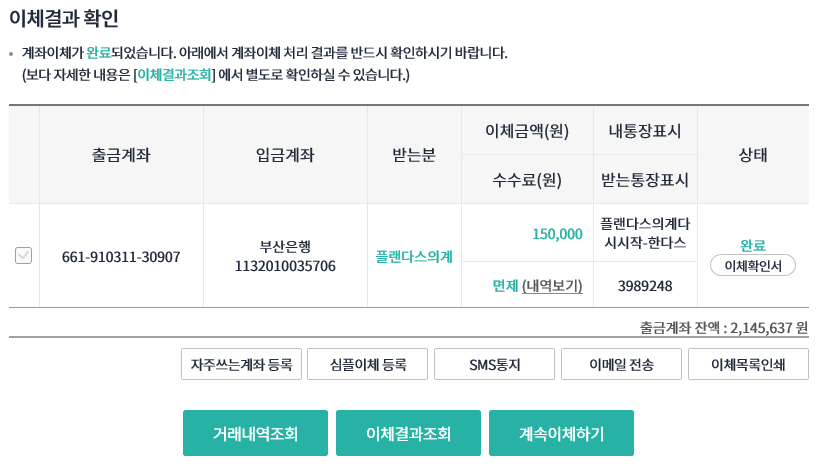Continue with the 계속이체하기 button
Screen dimensions: 820x470
[561, 433]
